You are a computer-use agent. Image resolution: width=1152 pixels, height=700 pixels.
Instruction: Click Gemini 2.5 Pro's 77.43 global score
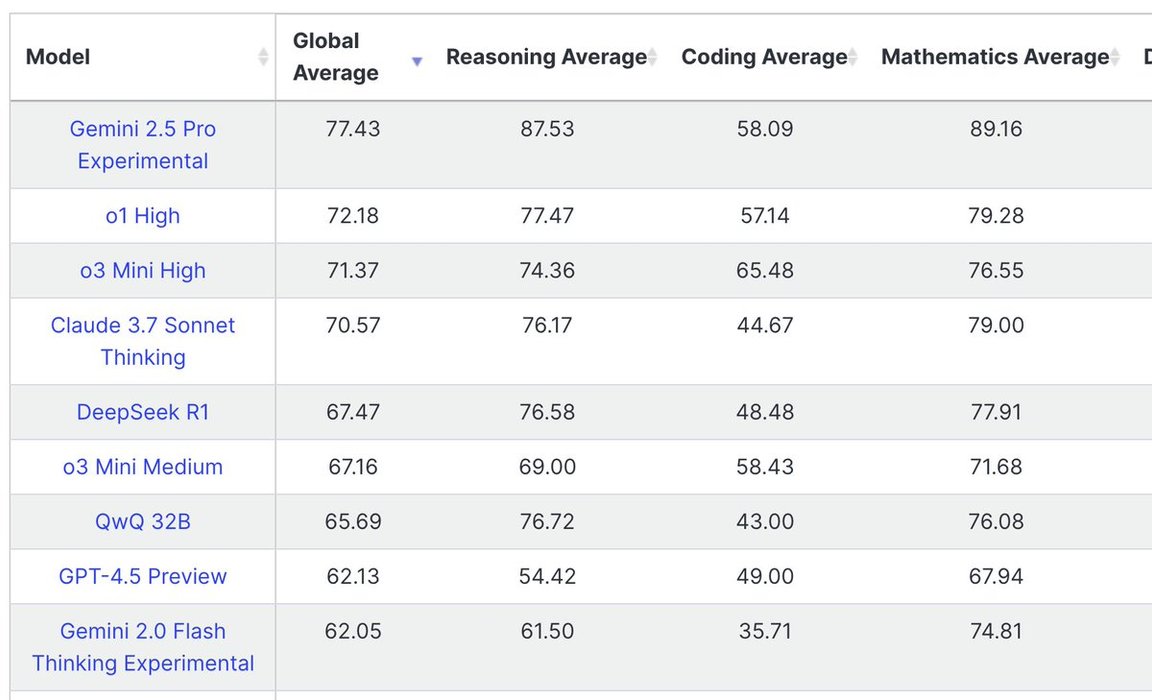click(353, 129)
